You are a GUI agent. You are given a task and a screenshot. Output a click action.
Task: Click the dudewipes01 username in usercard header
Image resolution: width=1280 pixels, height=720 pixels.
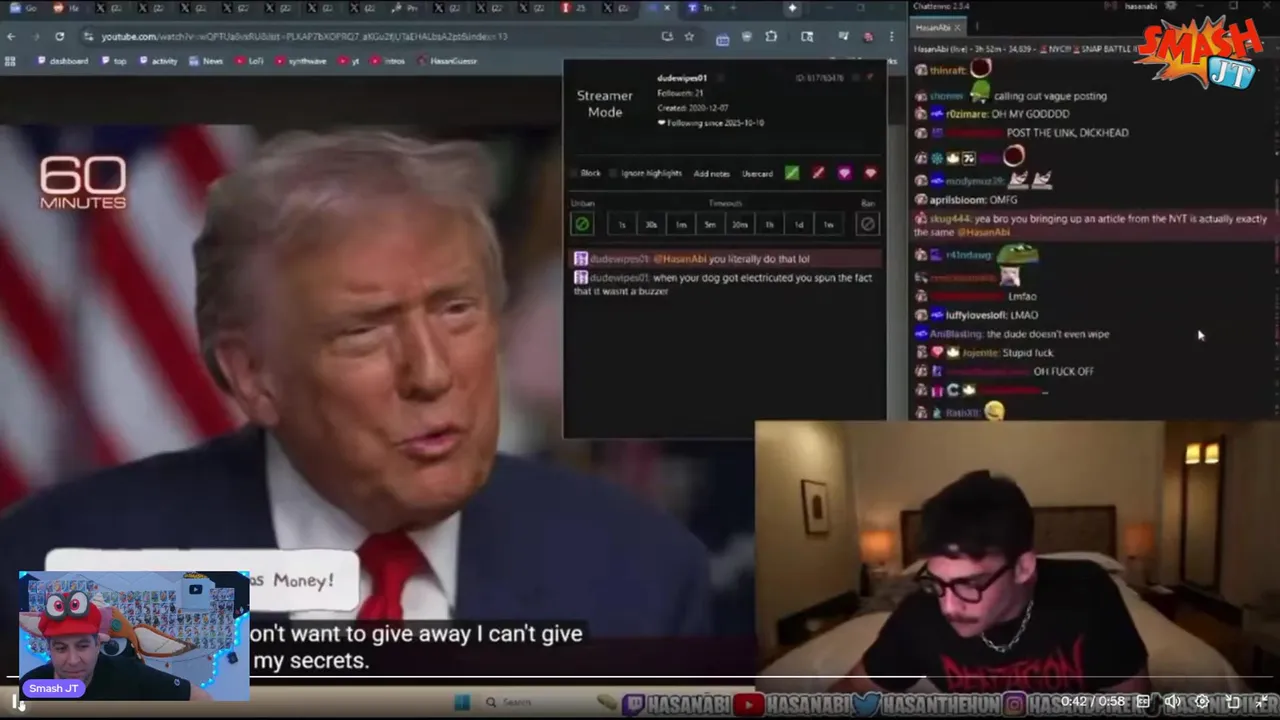(682, 78)
